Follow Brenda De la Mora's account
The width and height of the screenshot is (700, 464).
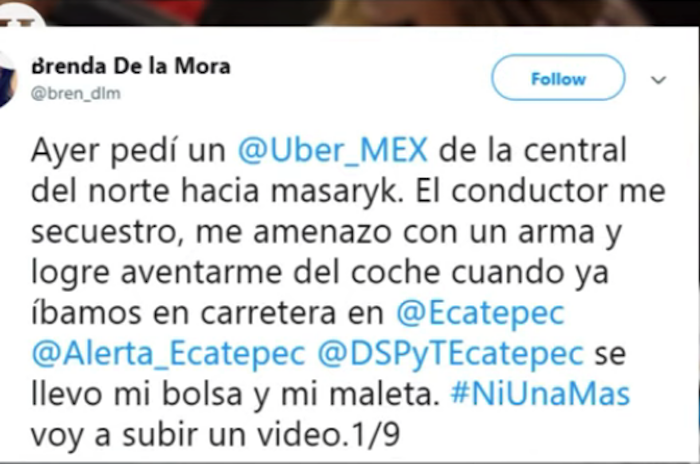[558, 78]
